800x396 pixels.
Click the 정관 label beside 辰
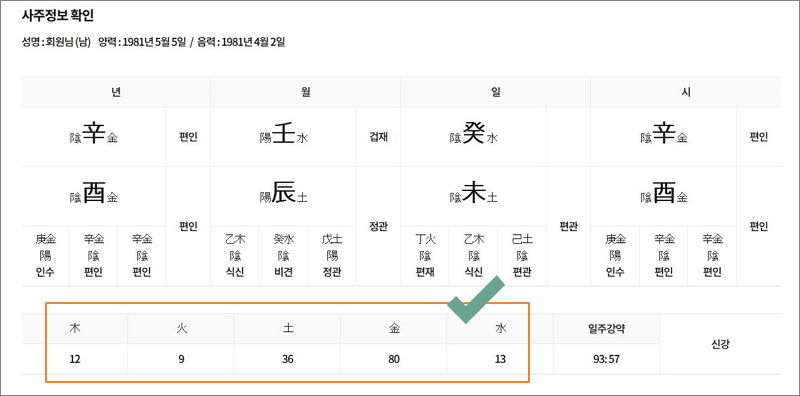tap(379, 227)
